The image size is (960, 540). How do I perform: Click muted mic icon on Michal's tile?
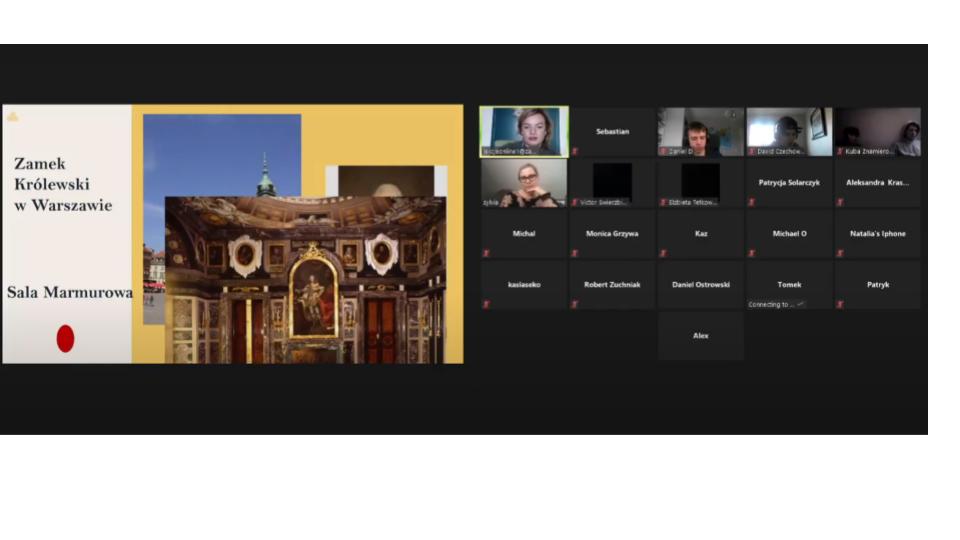tap(486, 253)
